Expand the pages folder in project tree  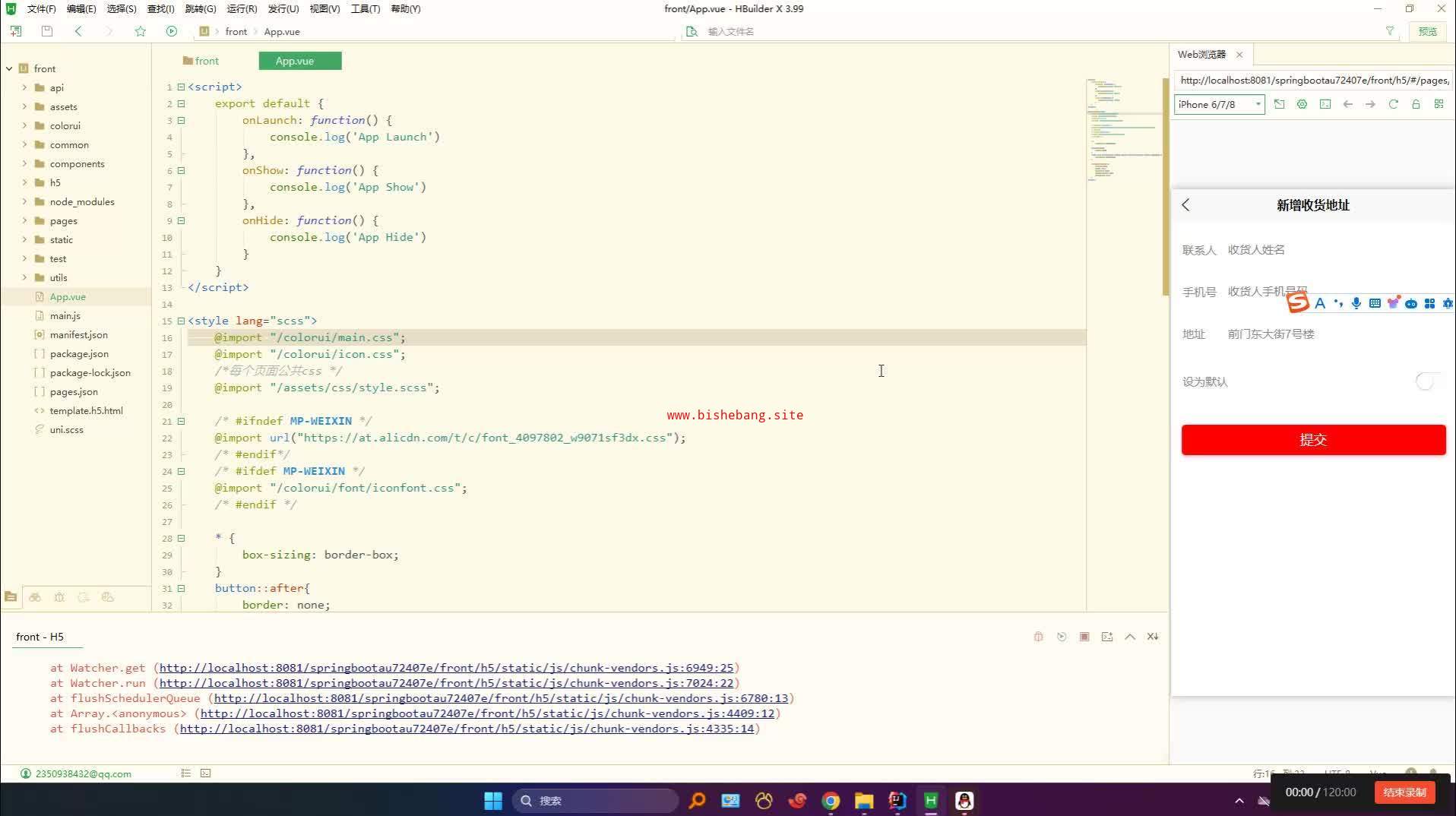click(24, 220)
